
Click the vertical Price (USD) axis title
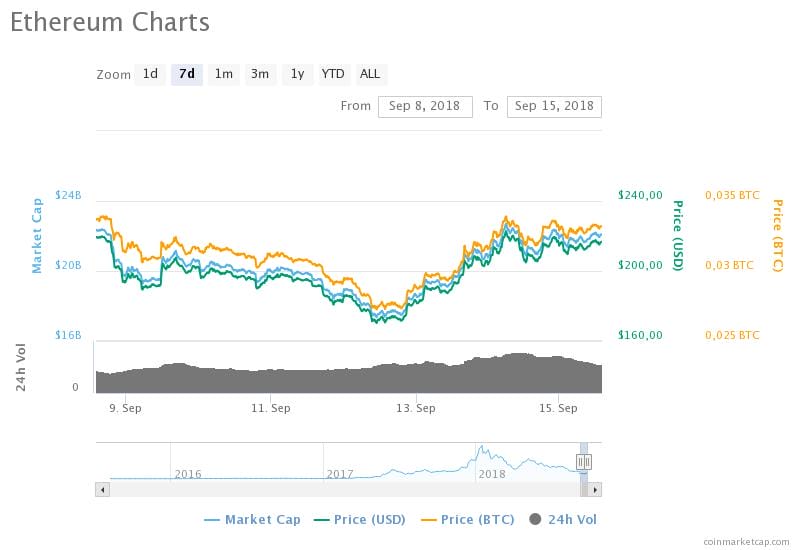point(677,235)
